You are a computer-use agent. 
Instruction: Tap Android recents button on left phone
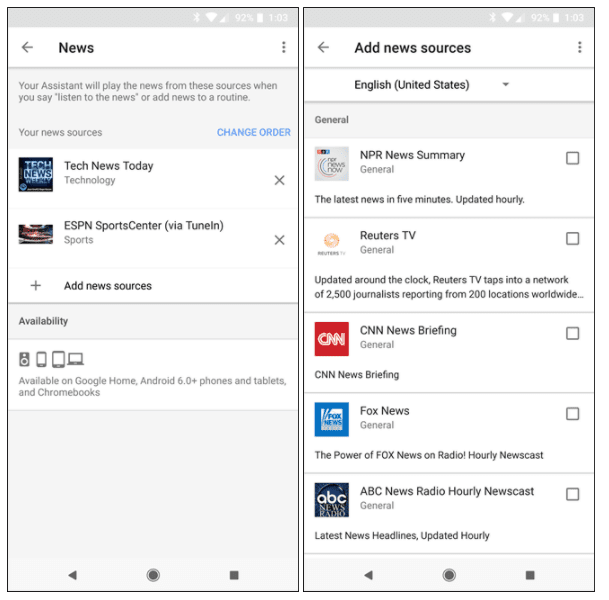pyautogui.click(x=234, y=575)
